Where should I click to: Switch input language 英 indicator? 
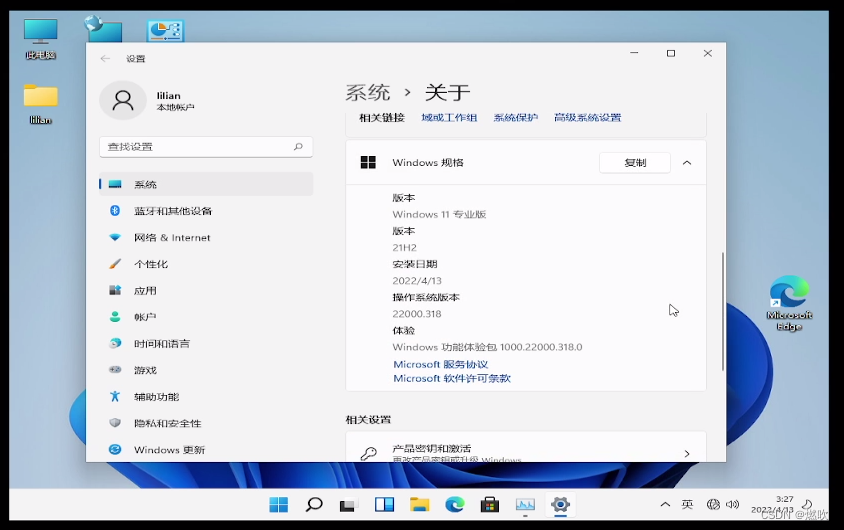687,504
